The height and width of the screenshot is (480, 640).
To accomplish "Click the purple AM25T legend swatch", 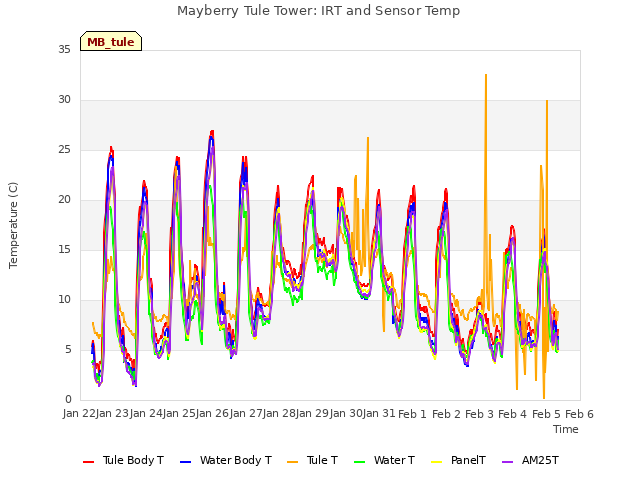I will click(x=507, y=462).
